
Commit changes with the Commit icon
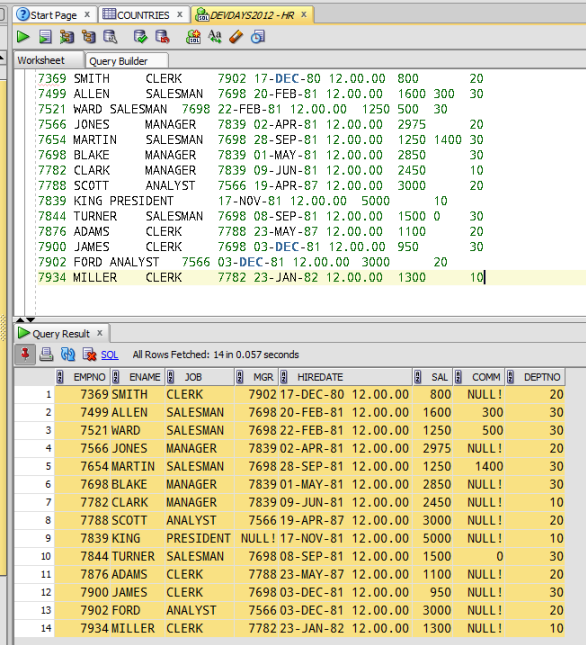pos(140,37)
